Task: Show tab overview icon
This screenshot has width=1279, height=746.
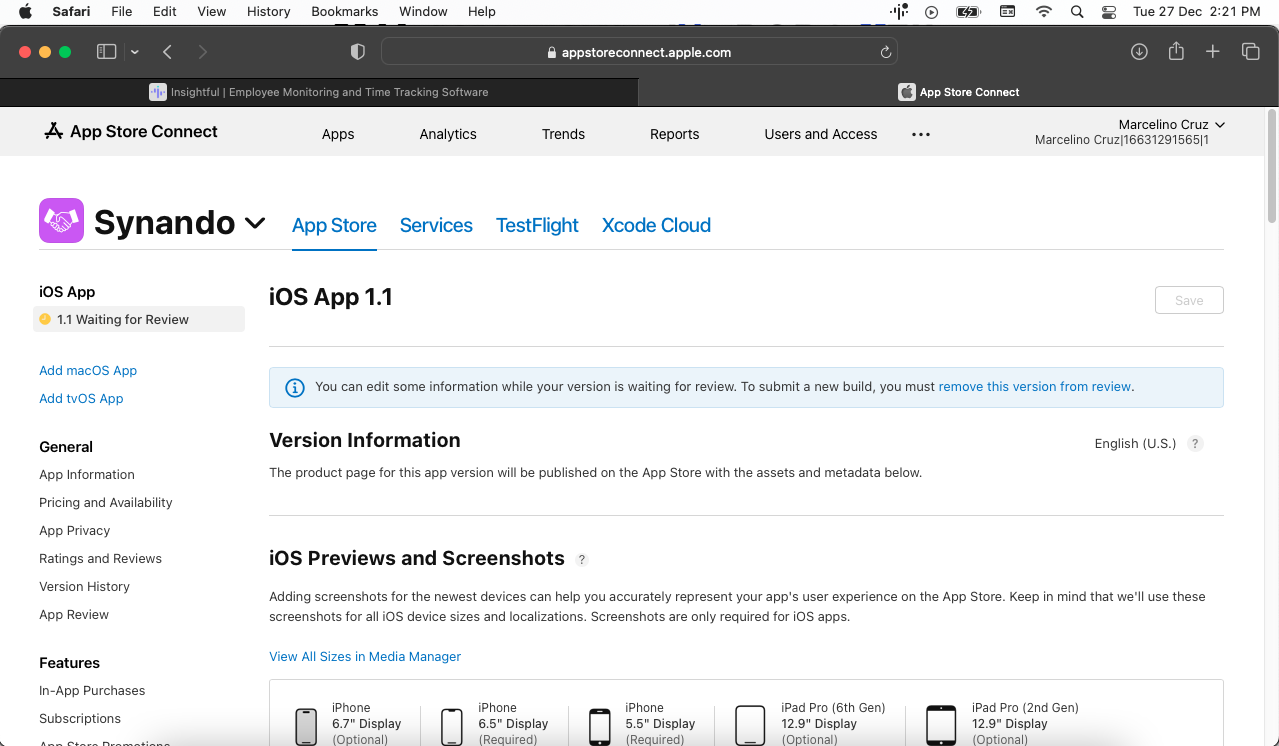Action: tap(1250, 52)
